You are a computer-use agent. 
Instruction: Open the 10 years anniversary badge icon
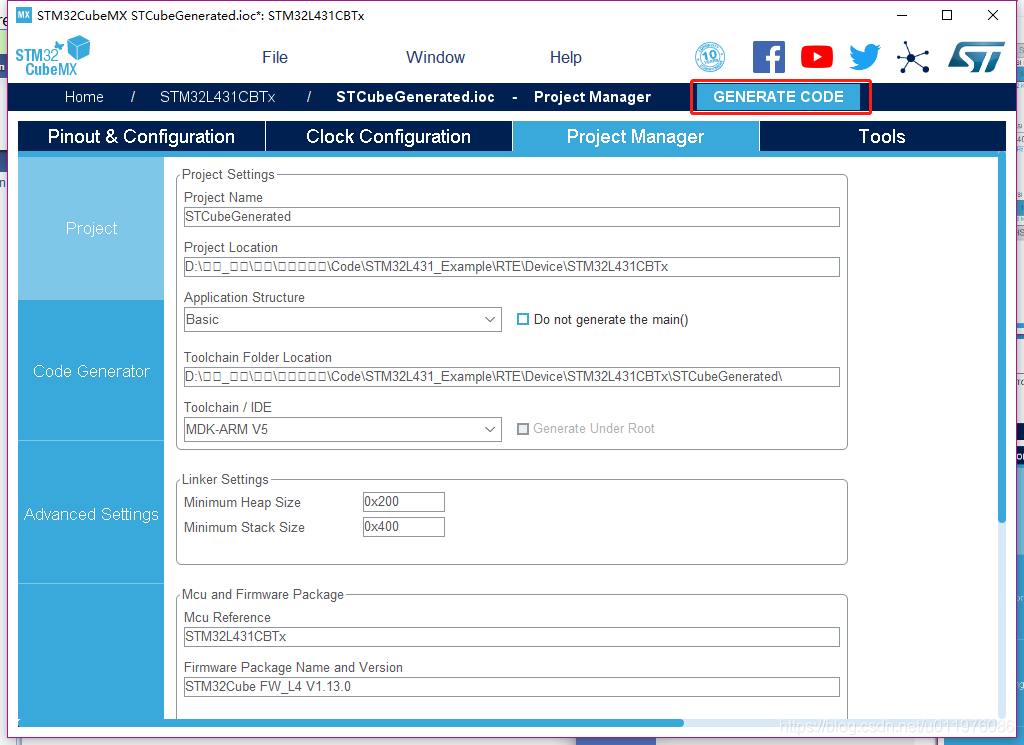[x=710, y=57]
